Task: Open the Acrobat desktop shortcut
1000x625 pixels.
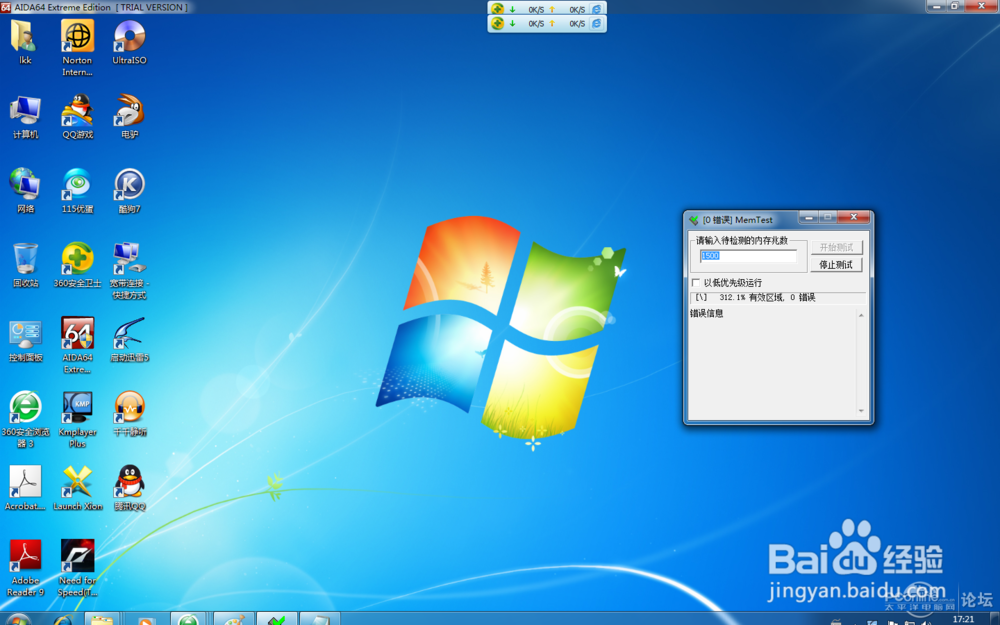Action: 25,489
